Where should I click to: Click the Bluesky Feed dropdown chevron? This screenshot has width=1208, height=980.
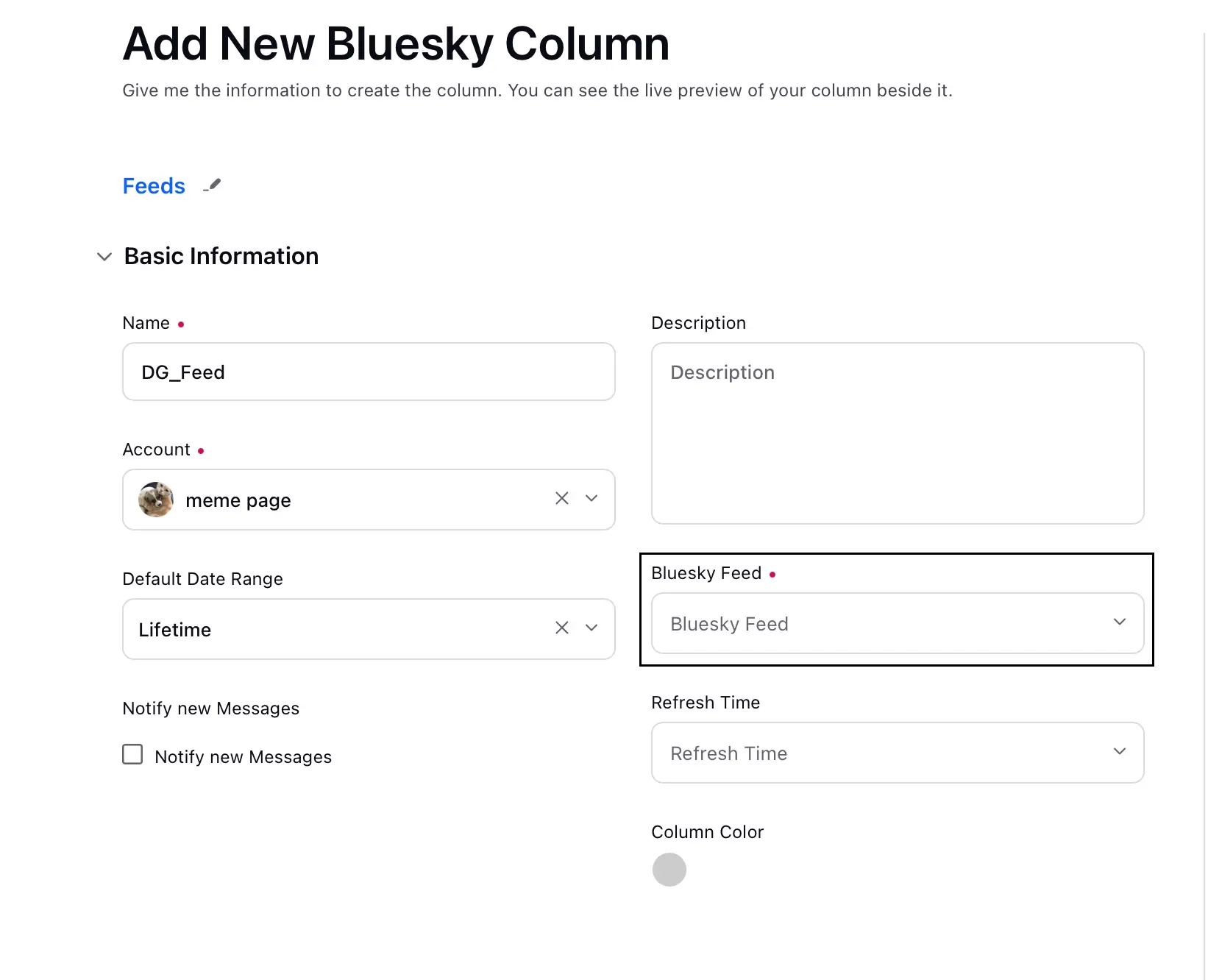1120,622
